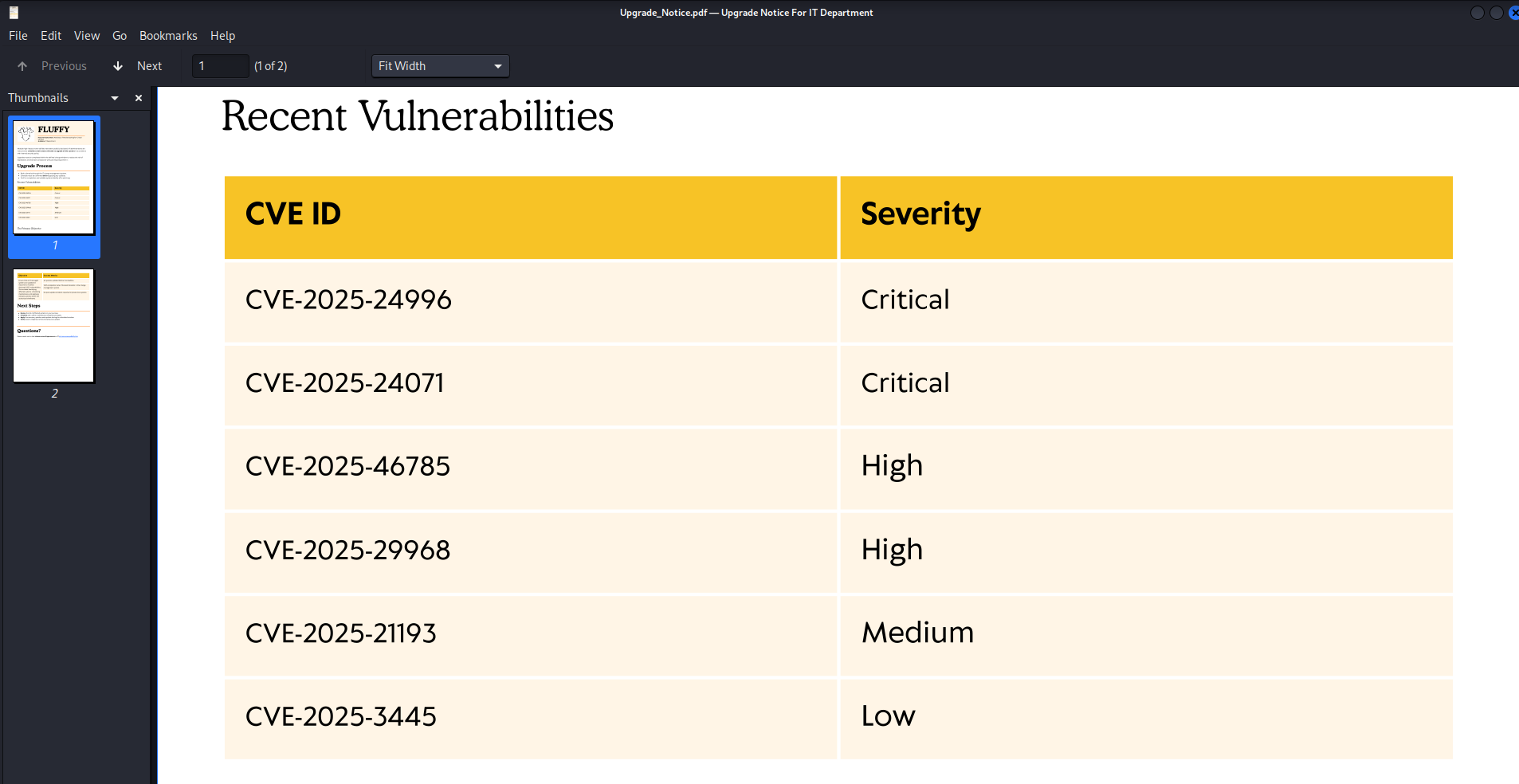Open the Go menu
Viewport: 1519px width, 784px height.
point(120,36)
